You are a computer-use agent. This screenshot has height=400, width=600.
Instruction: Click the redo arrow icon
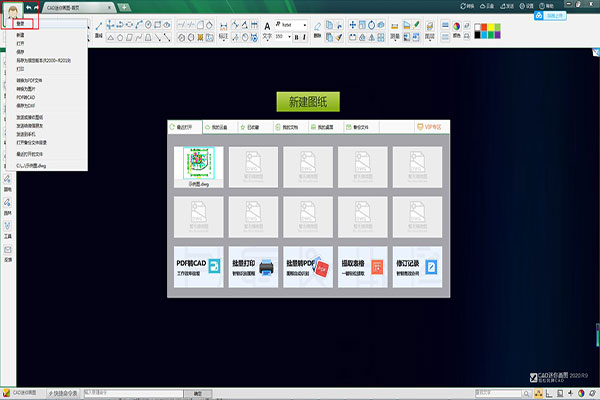[x=36, y=7]
